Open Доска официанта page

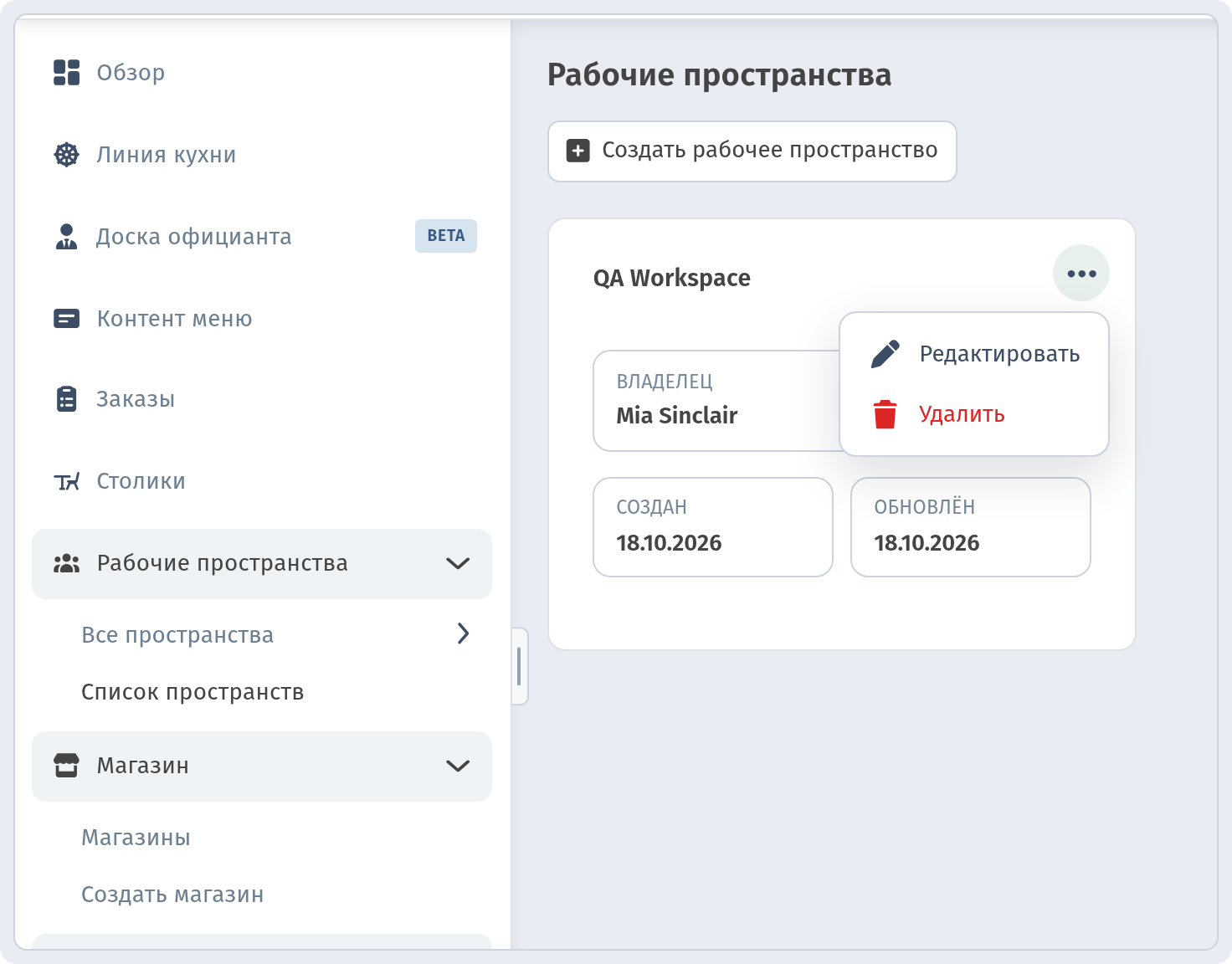261,237
